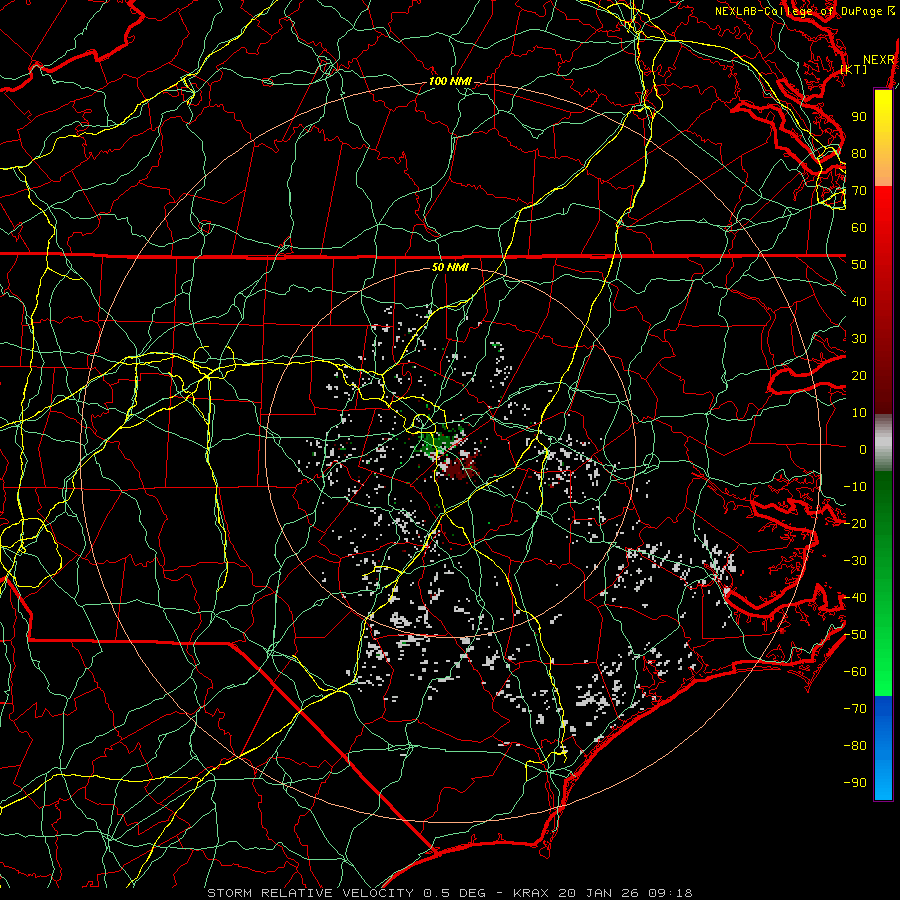Click the positive 70 value on velocity scale

point(859,191)
